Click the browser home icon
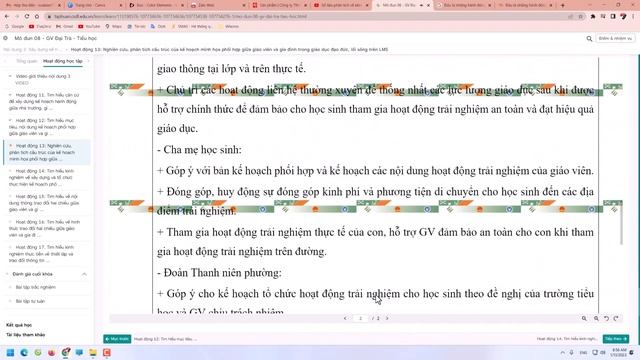 click(37, 16)
